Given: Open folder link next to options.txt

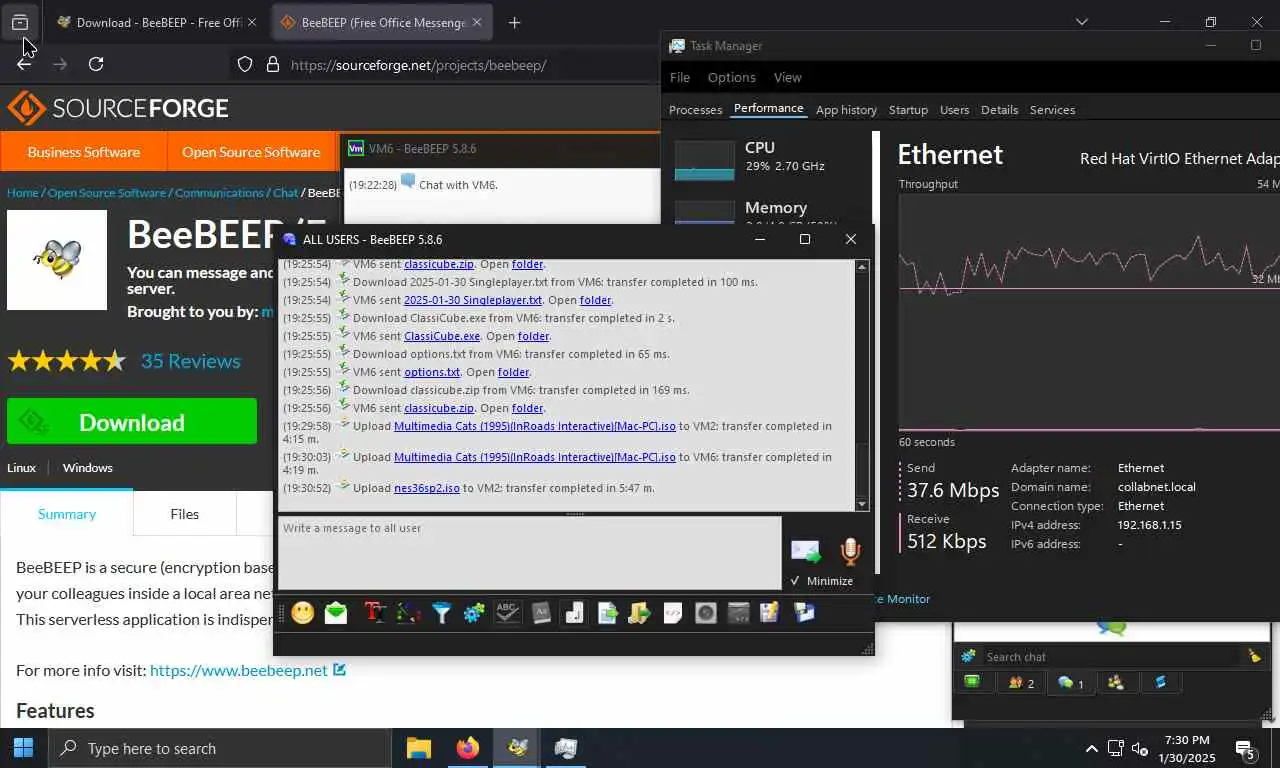Looking at the screenshot, I should 513,372.
